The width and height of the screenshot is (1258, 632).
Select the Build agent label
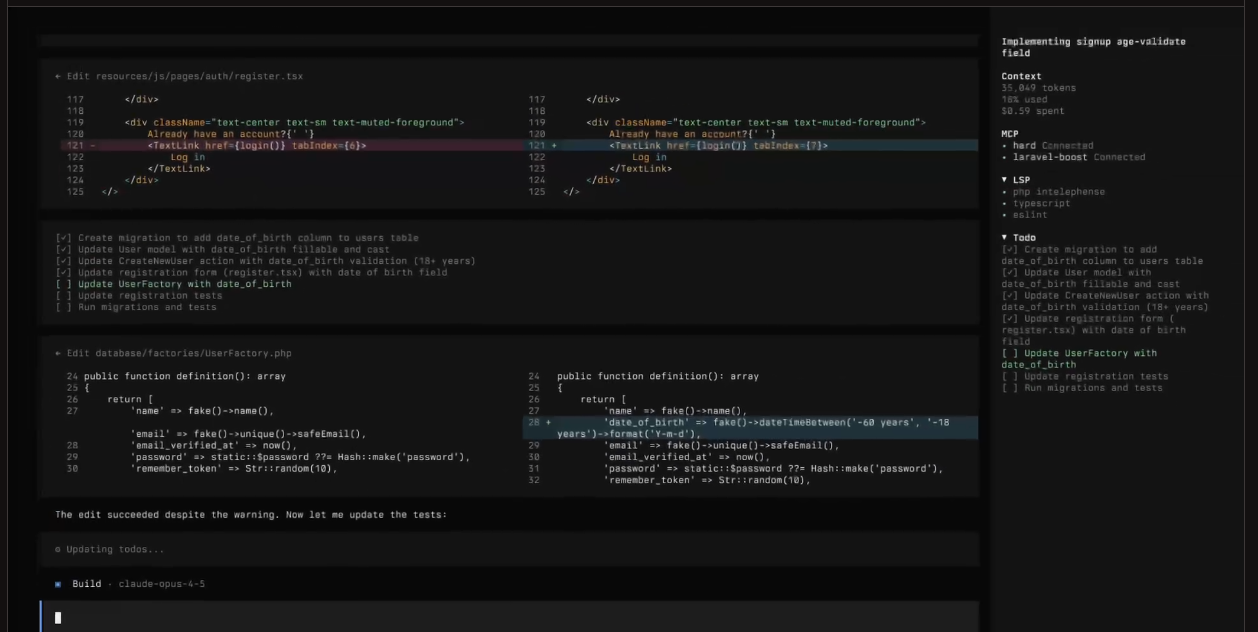coord(87,584)
